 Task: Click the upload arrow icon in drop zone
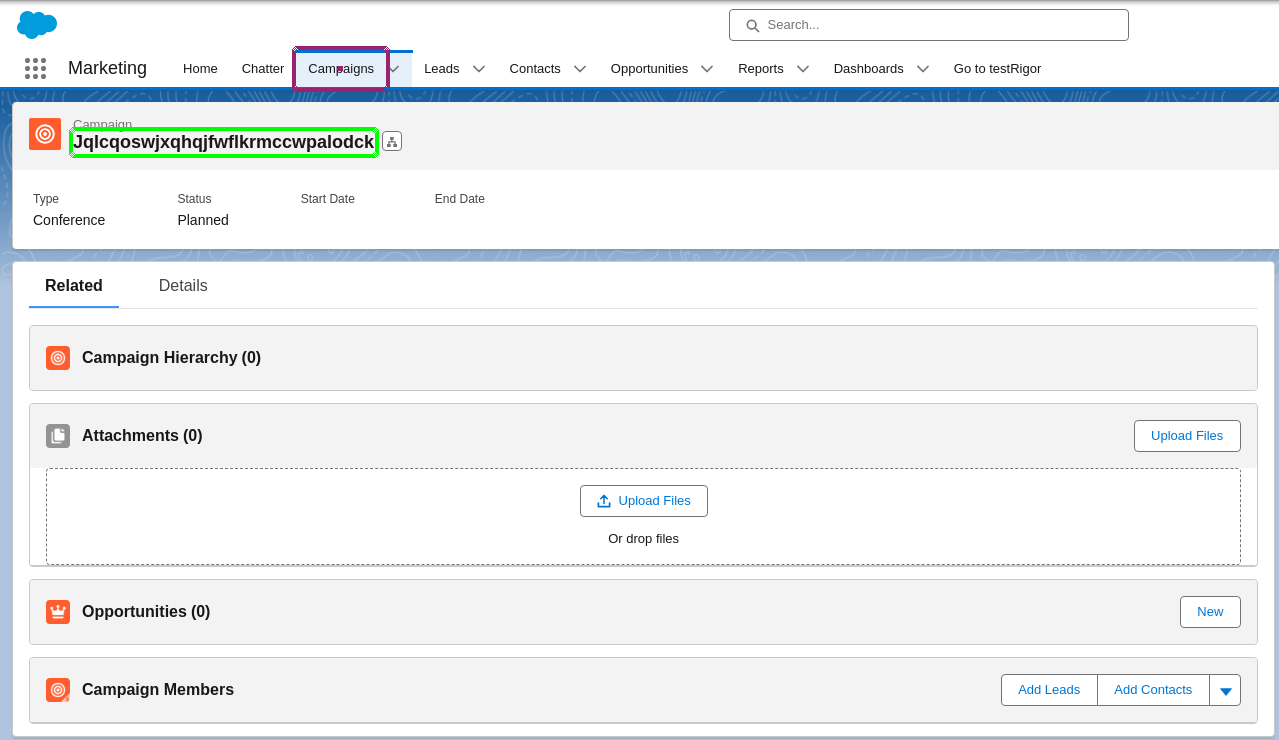click(x=604, y=501)
